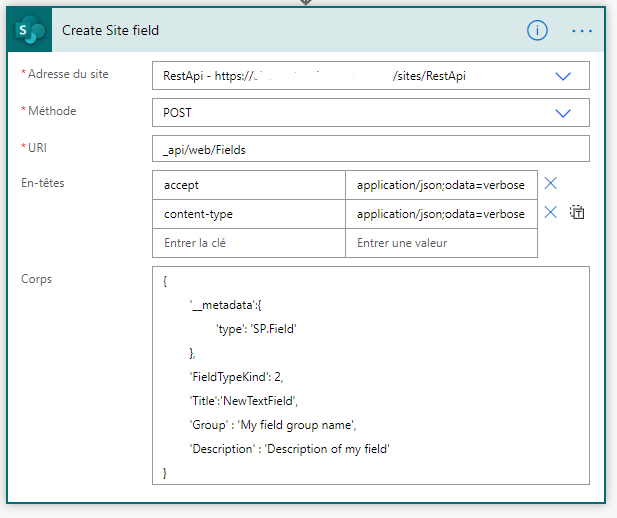
Task: Click the Entrer une valeur field
Action: point(441,243)
